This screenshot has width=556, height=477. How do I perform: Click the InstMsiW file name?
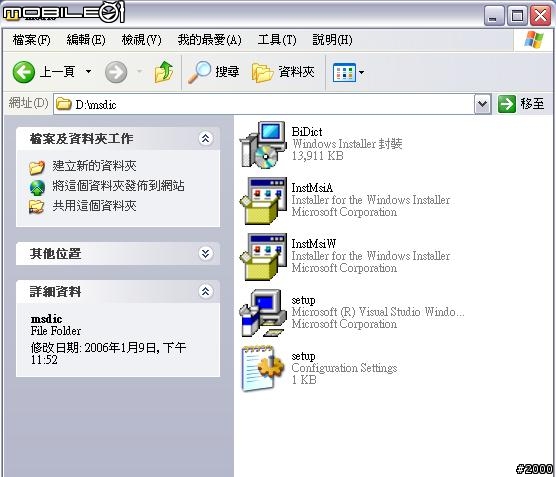314,244
